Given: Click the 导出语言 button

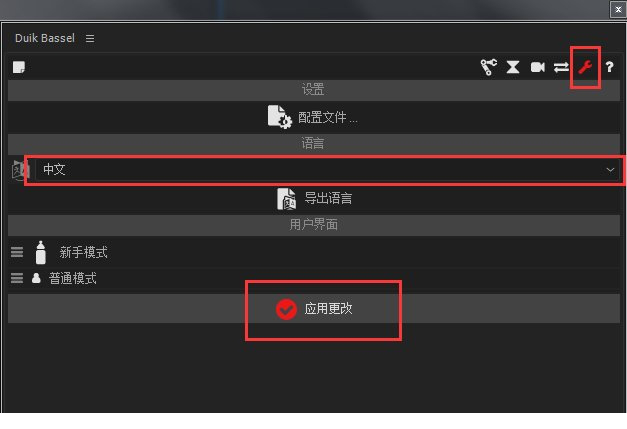Looking at the screenshot, I should click(x=314, y=199).
